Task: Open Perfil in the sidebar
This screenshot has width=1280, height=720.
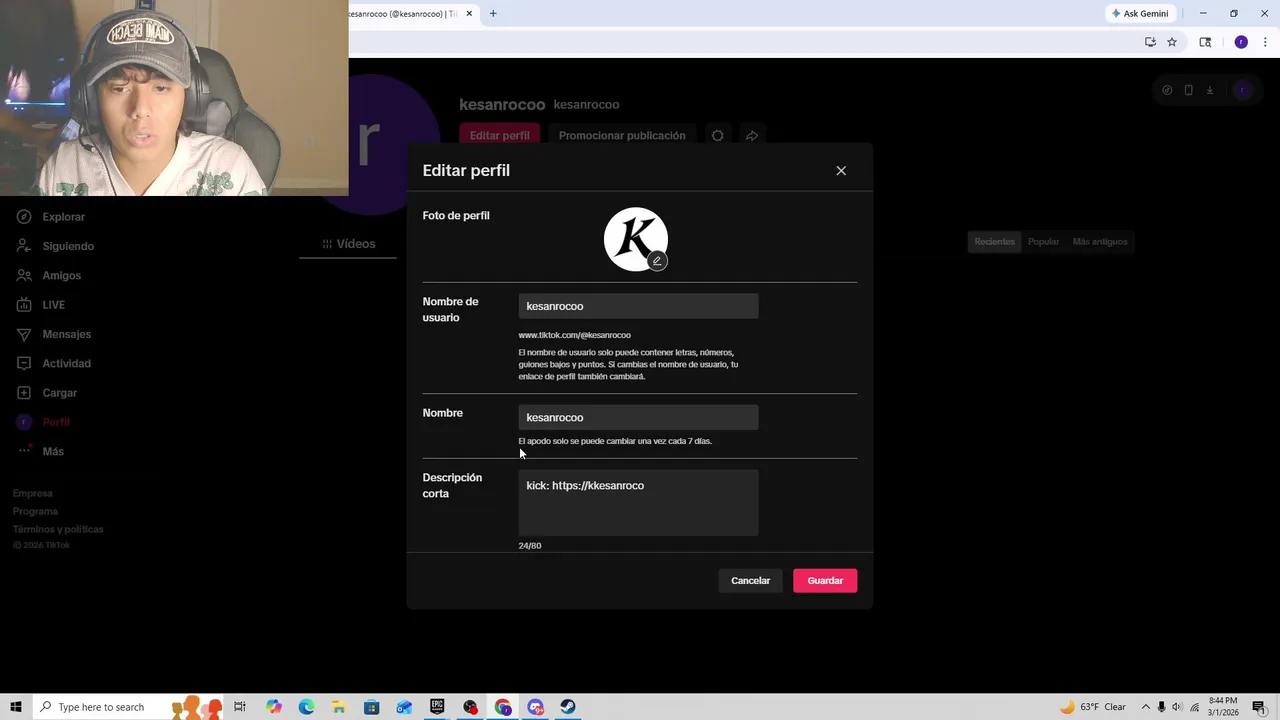Action: [x=56, y=422]
